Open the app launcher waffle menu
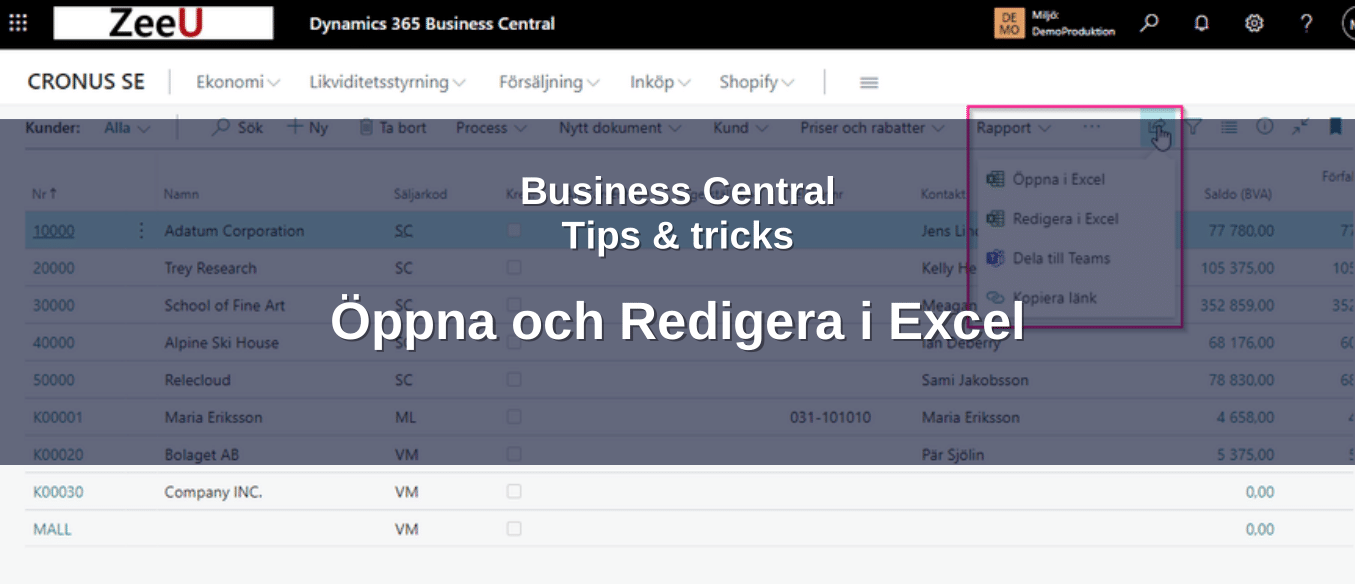 click(18, 23)
